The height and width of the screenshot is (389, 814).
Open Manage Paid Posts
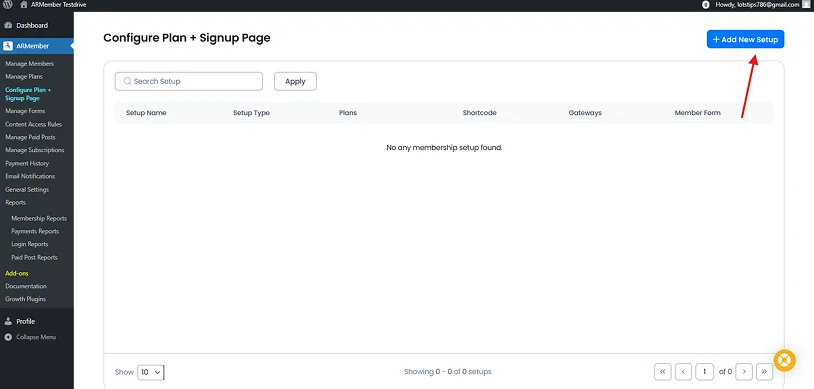[x=30, y=137]
